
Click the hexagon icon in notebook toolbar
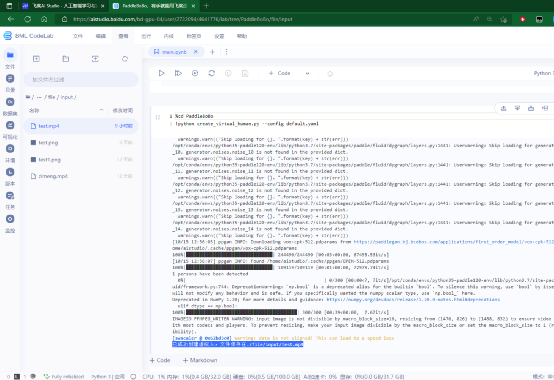[330, 74]
